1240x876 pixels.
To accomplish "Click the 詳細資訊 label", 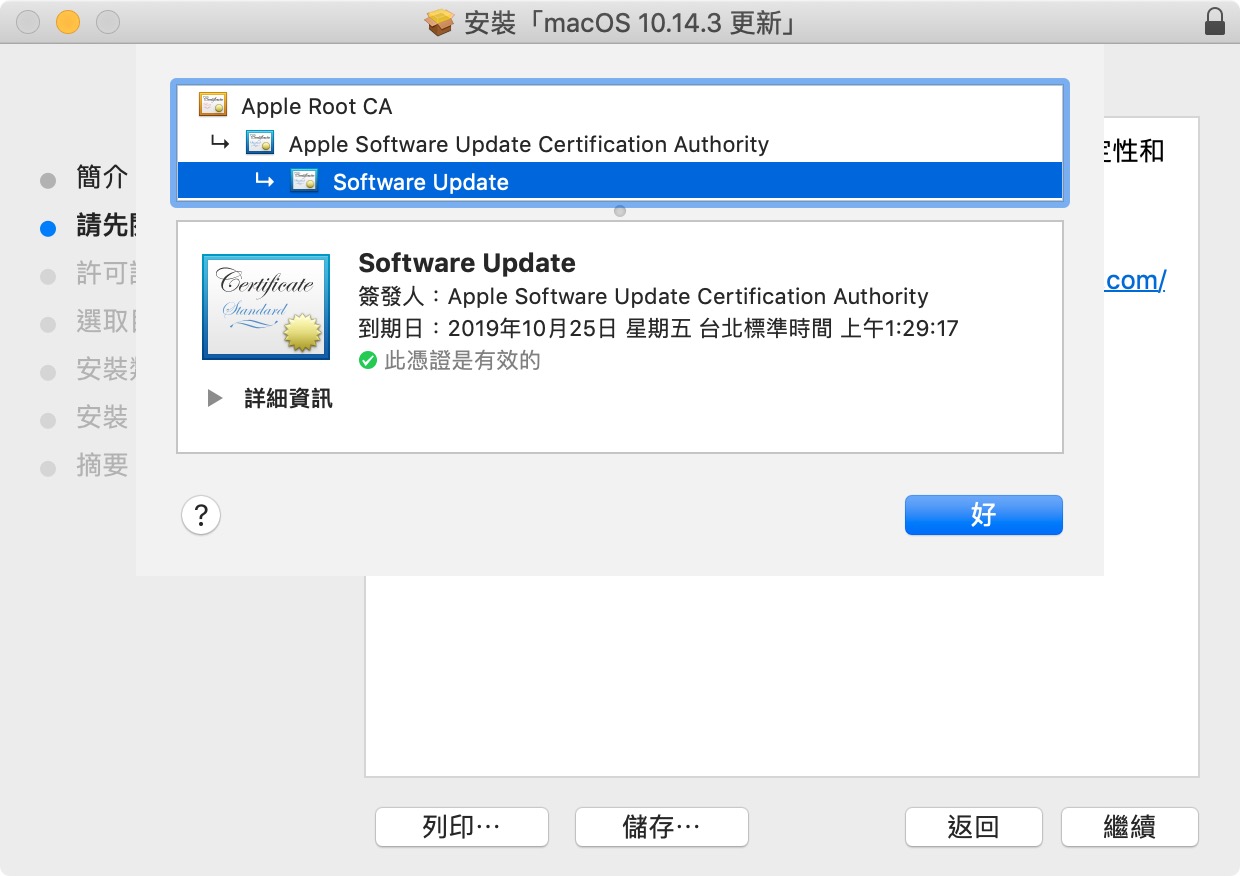I will (x=288, y=399).
